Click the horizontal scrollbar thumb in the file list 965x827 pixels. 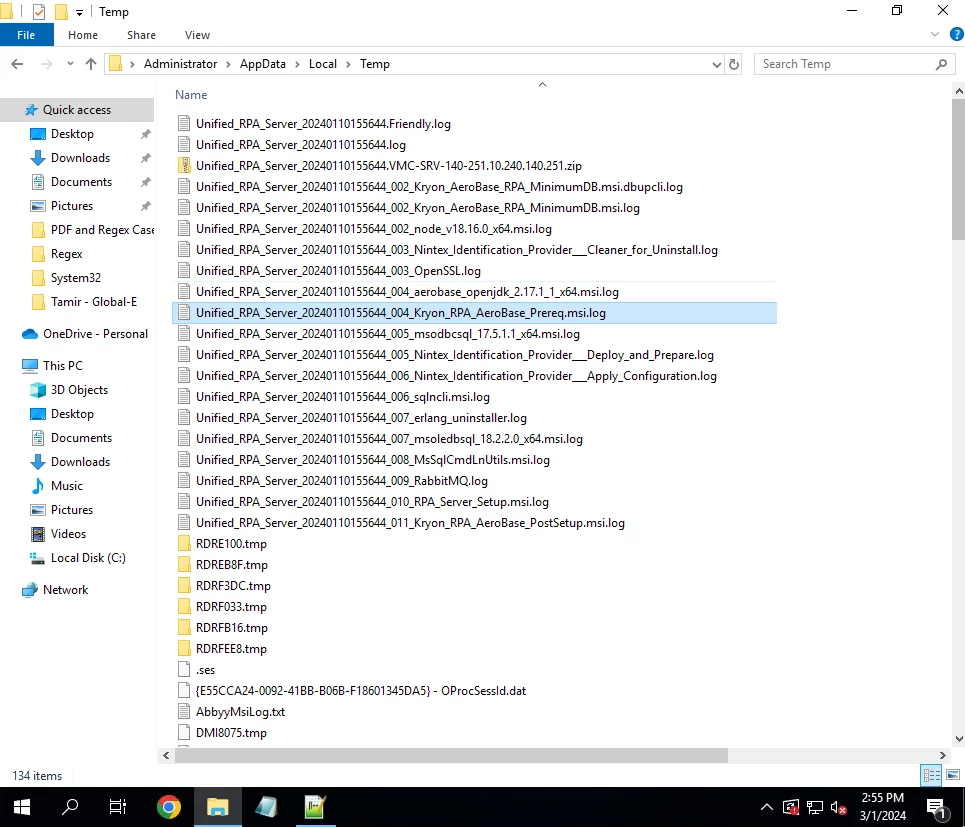[x=451, y=755]
